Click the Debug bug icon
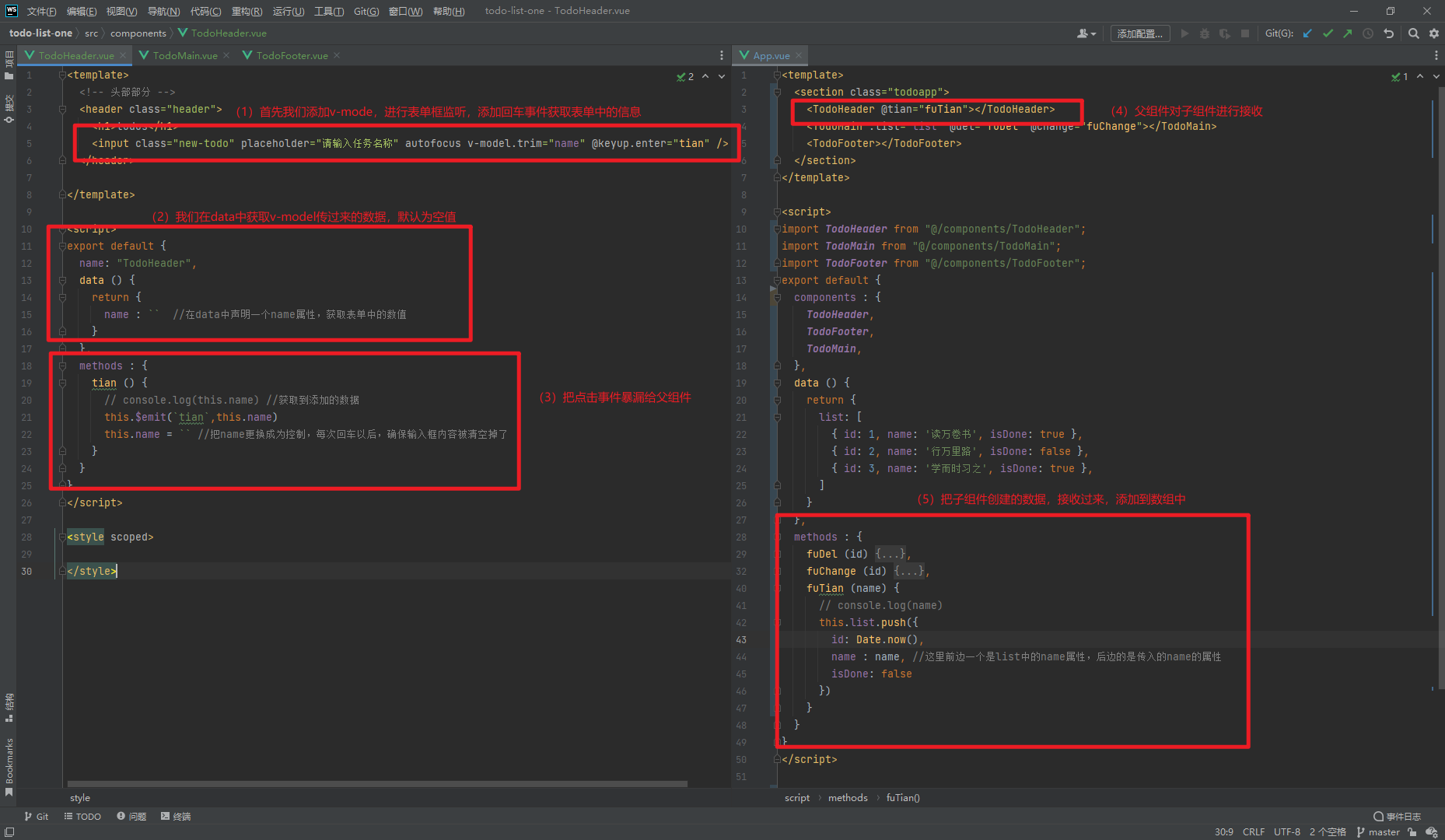 (1205, 33)
